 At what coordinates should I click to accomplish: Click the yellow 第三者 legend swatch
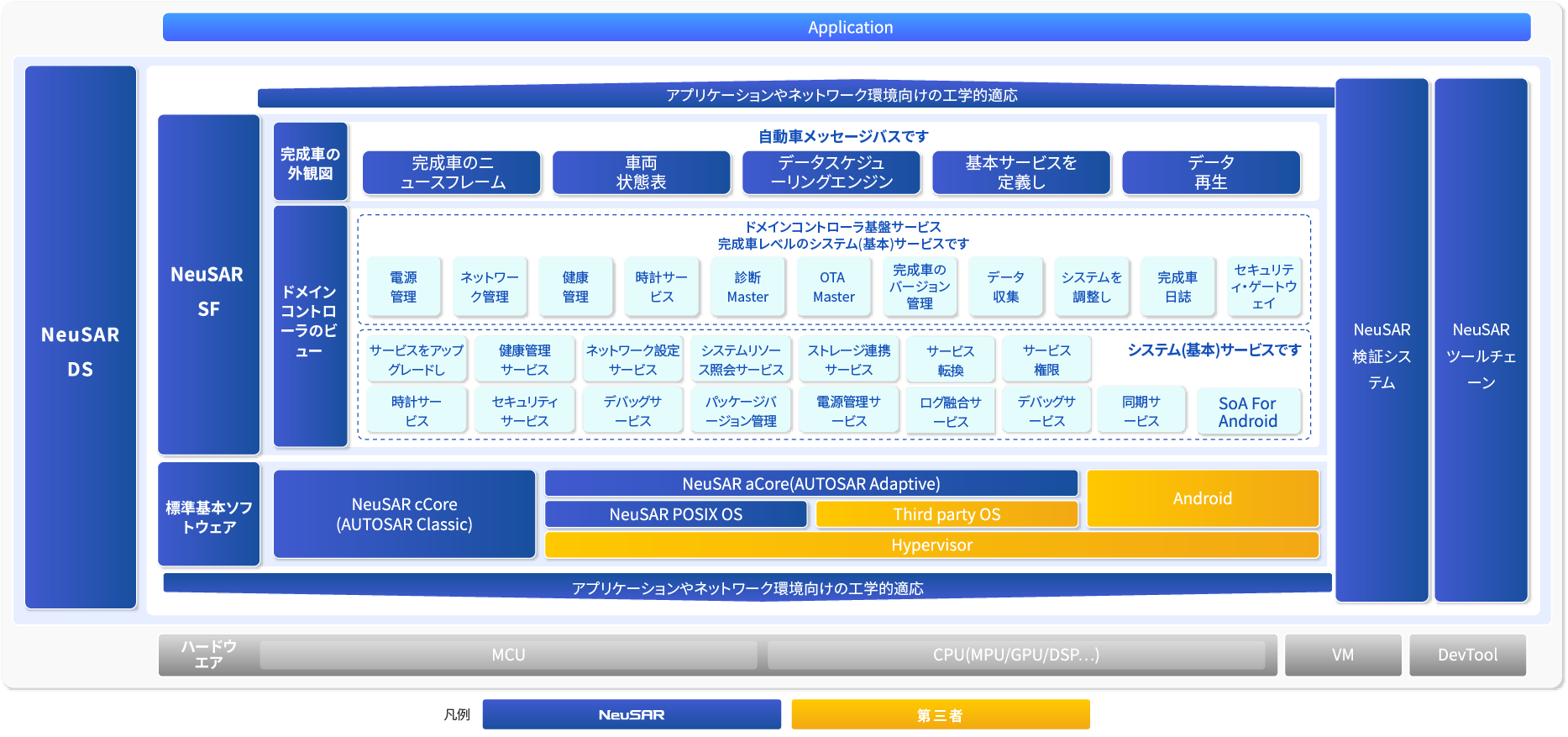point(940,714)
